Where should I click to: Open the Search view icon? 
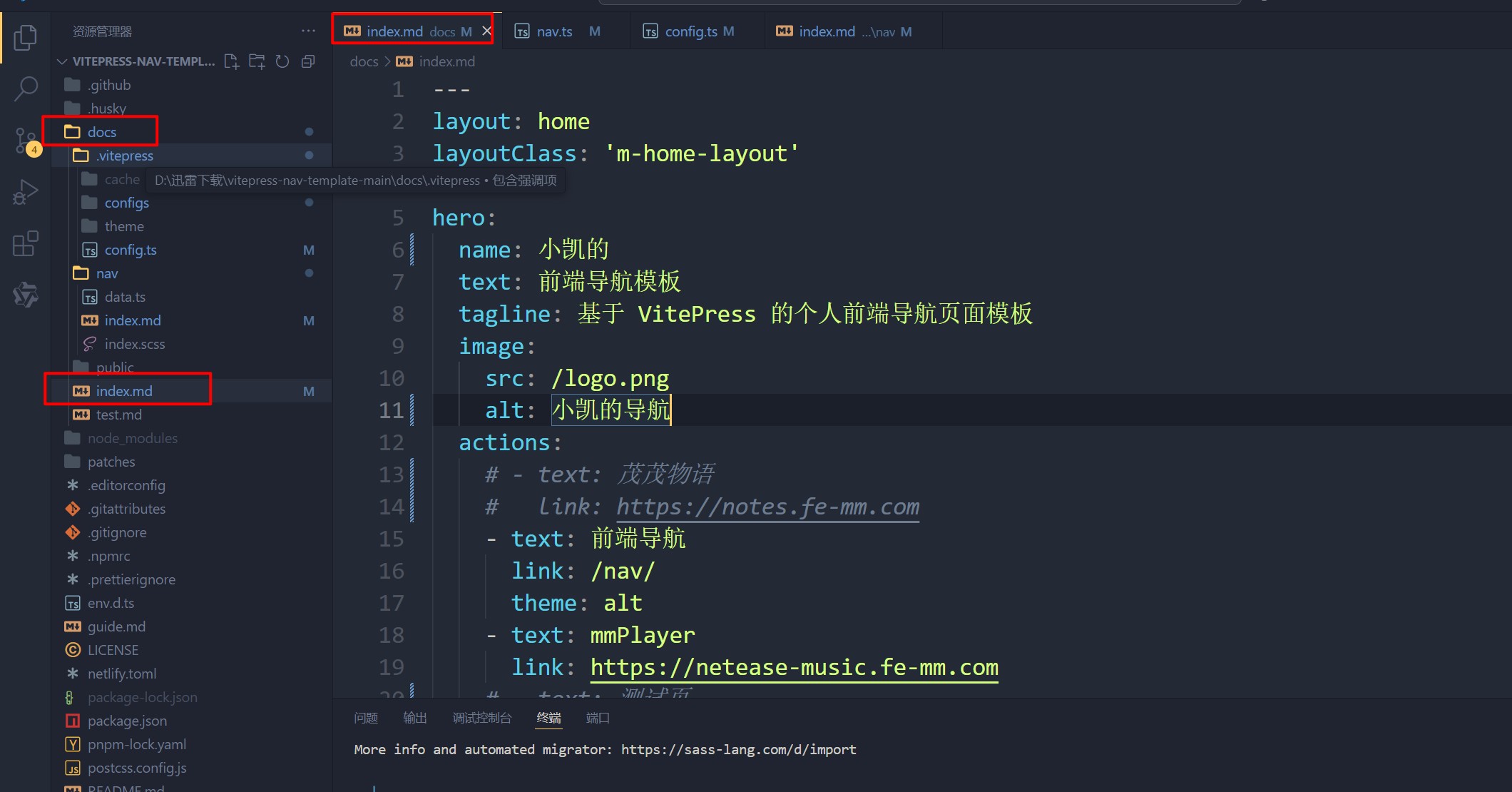26,89
